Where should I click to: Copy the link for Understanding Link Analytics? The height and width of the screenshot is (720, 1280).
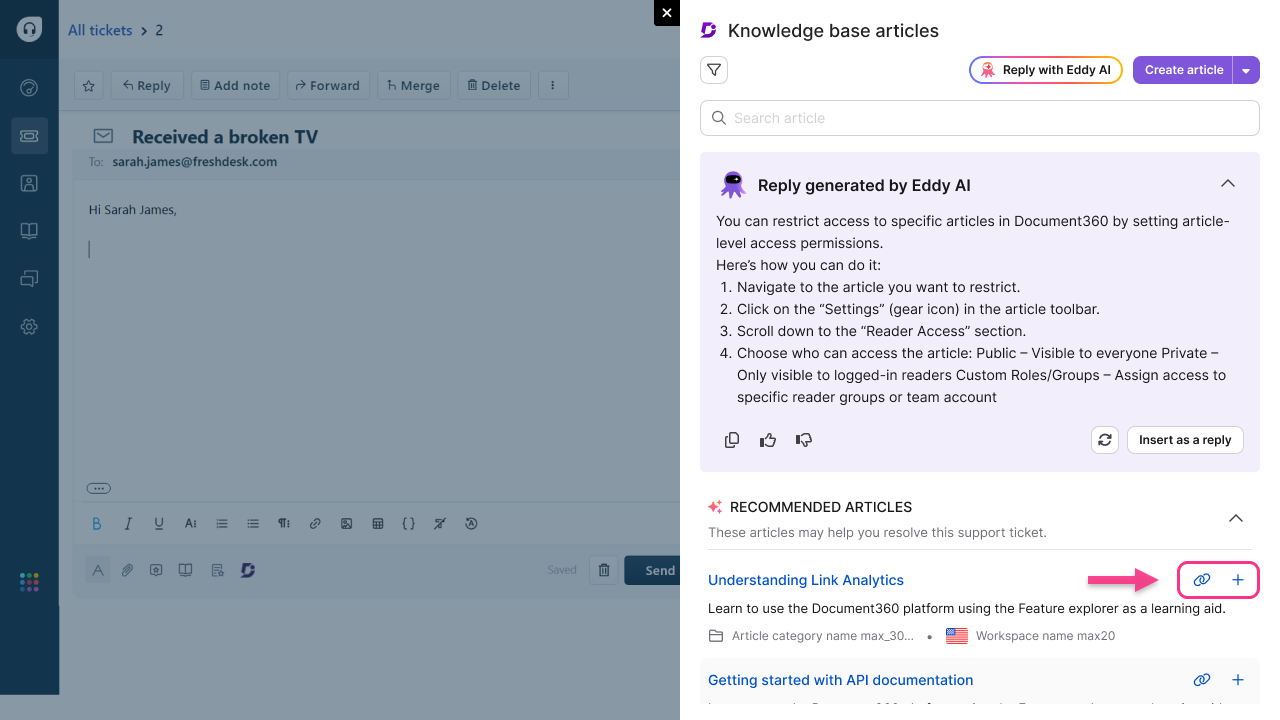coord(1202,580)
